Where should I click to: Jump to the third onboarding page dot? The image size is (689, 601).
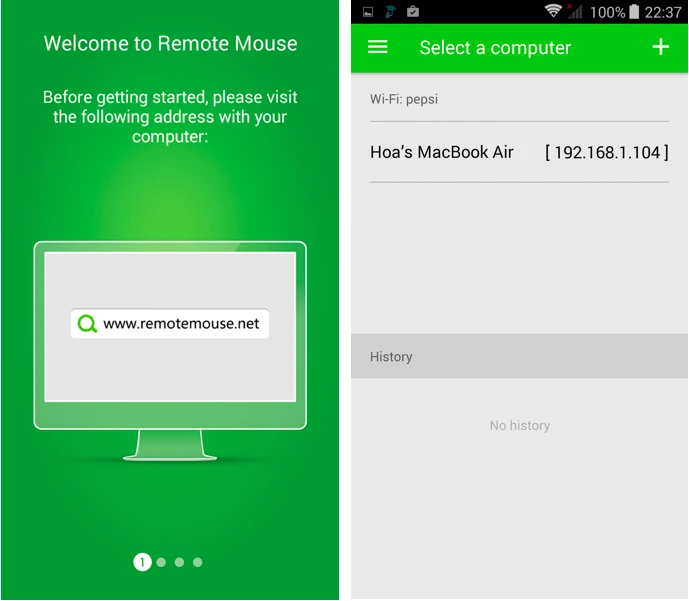(179, 562)
